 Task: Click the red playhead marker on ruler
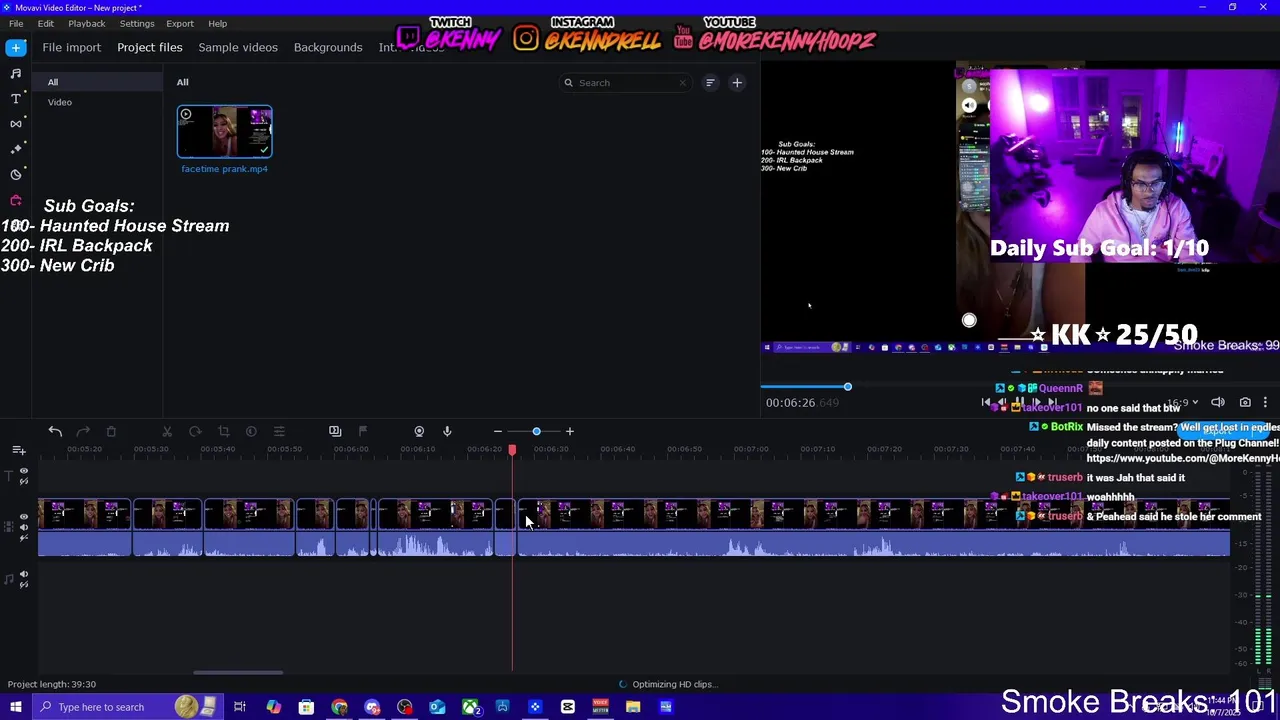[512, 452]
